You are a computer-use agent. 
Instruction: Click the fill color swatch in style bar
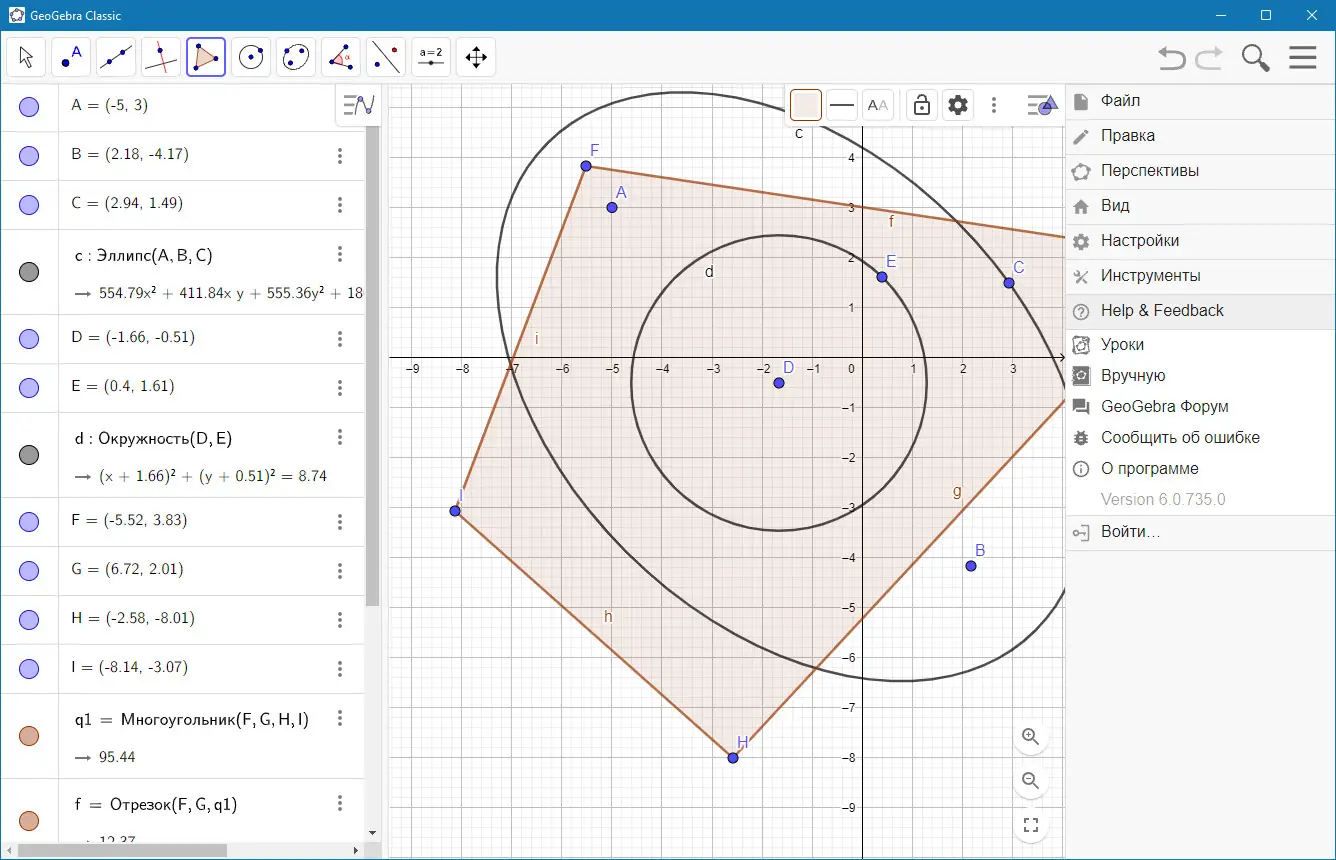point(806,105)
